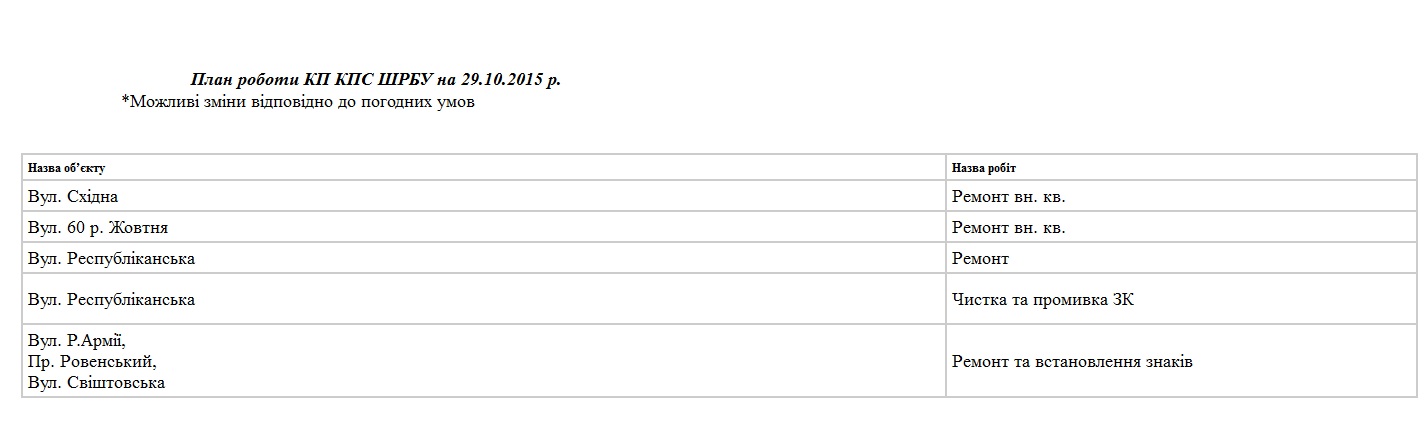Click "Ремонт вн. кв." in the Вул. Східна row

tap(1008, 197)
